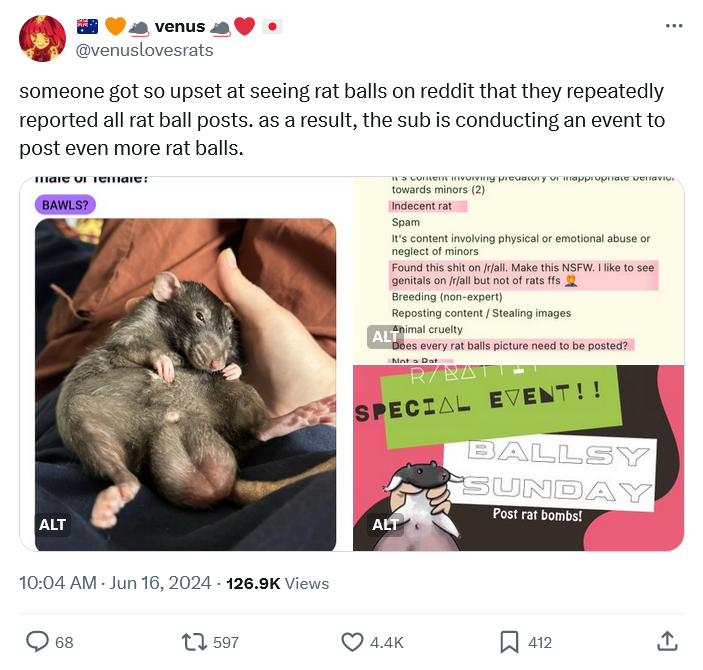Open the tweet timestamp 10:04 AM link

[x=58, y=583]
